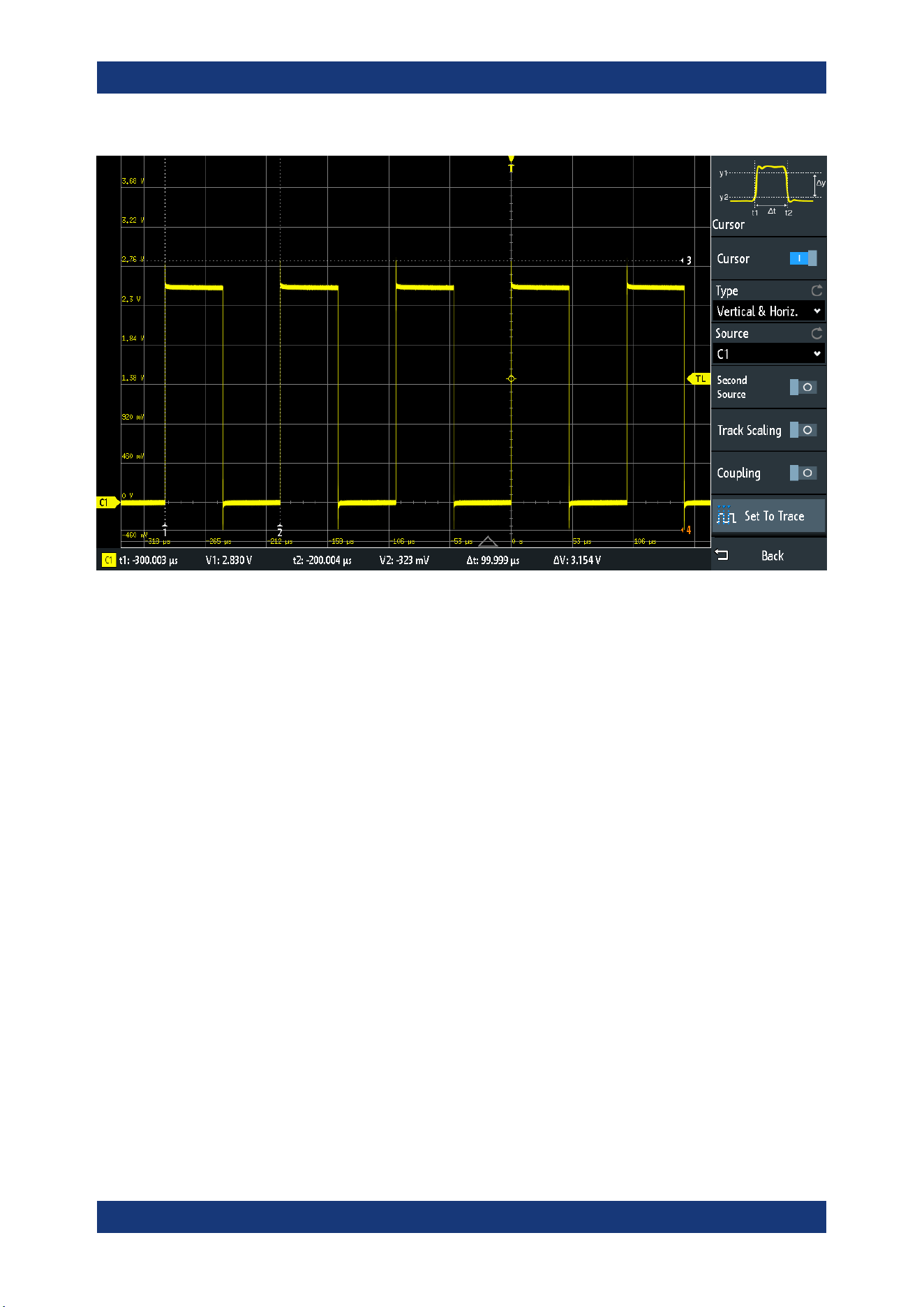The image size is (924, 1307).
Task: Open the Type dropdown showing Vertical & Horiz.
Action: [768, 311]
